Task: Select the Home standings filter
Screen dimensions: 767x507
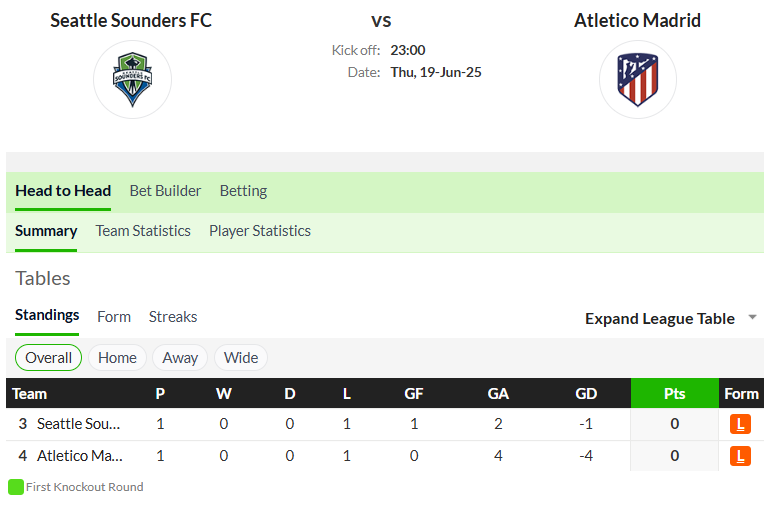Action: pyautogui.click(x=117, y=358)
